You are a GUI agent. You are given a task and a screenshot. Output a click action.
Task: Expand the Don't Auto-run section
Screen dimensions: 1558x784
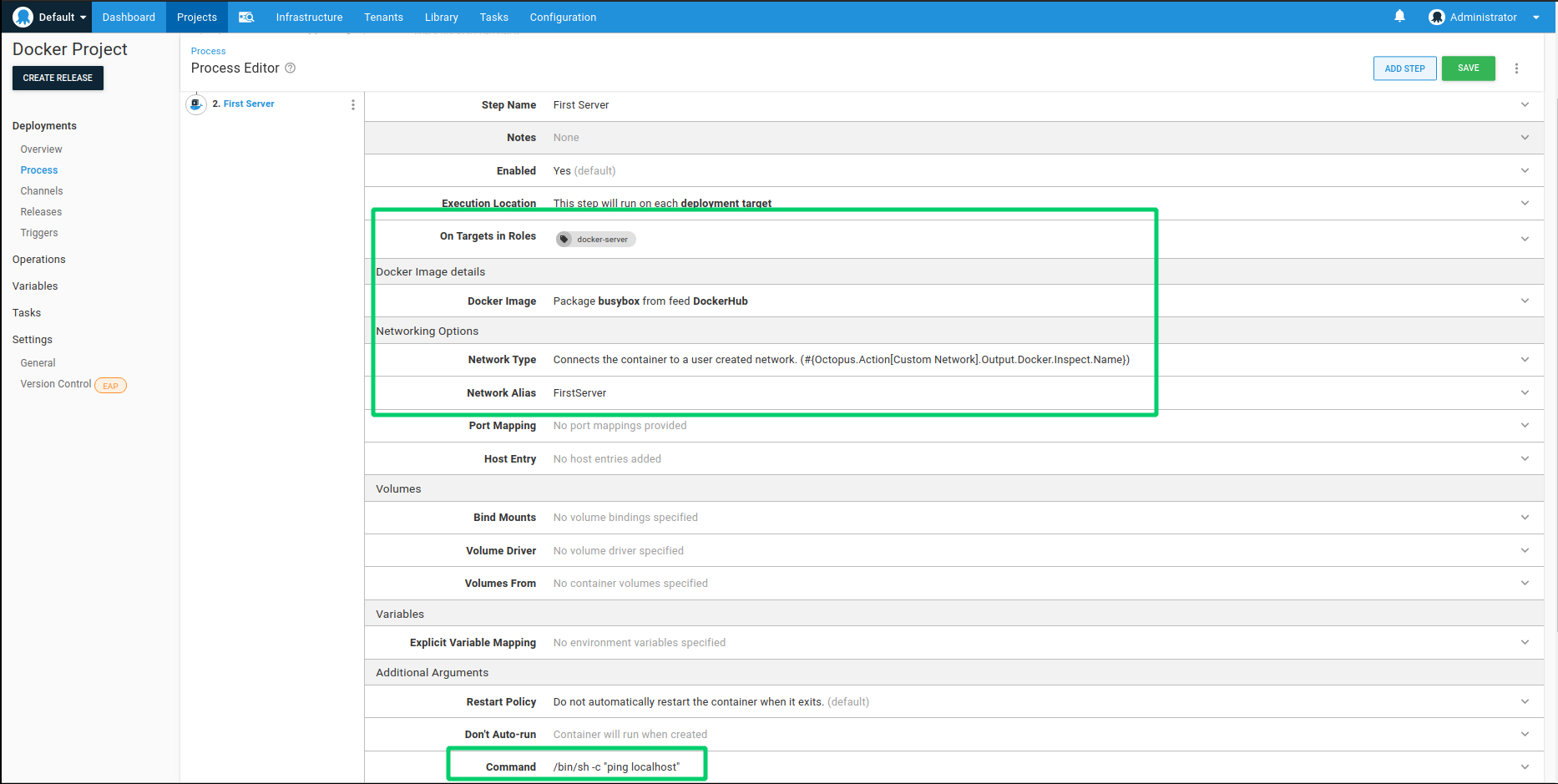click(x=1525, y=734)
